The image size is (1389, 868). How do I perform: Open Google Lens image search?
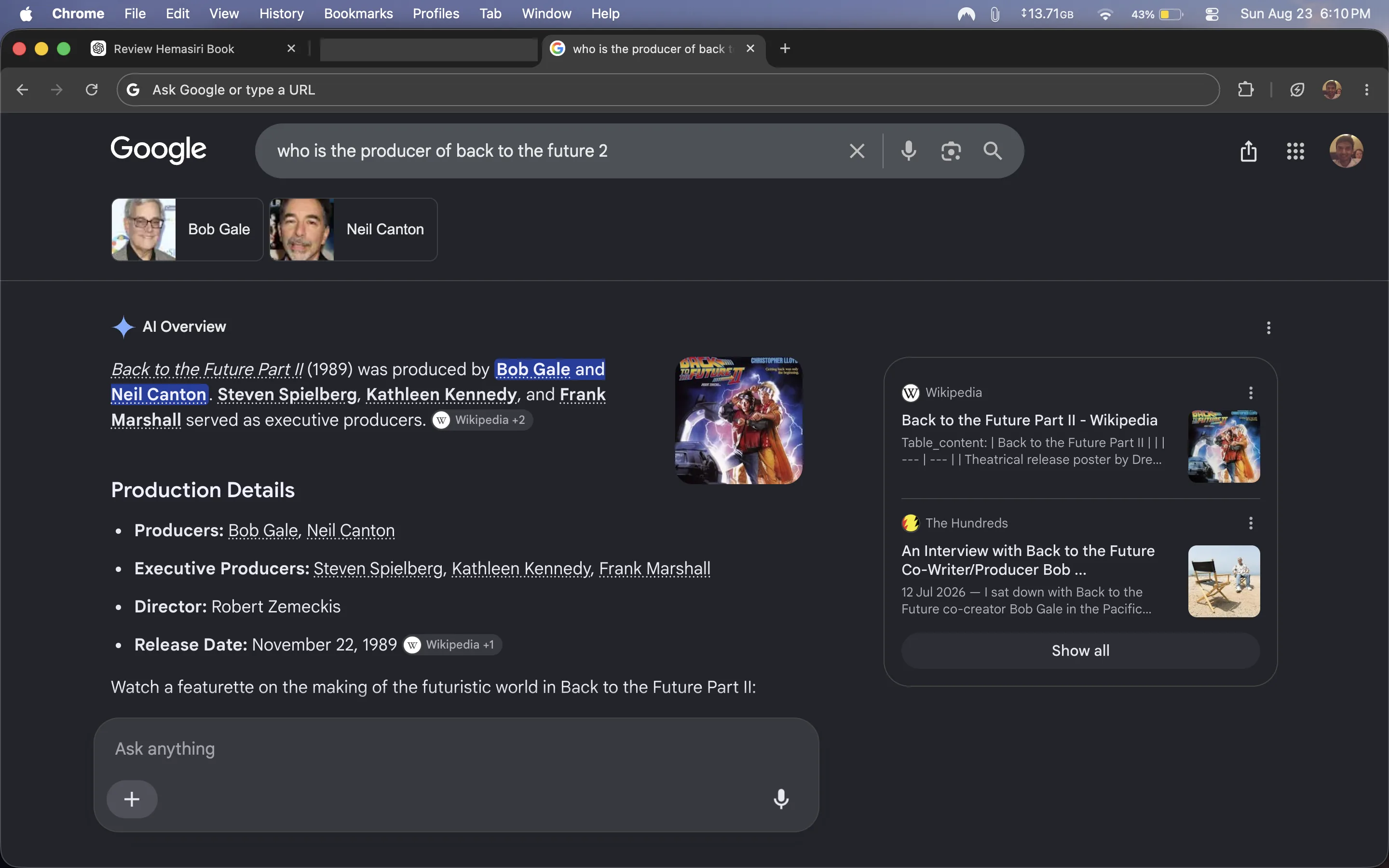pos(951,151)
